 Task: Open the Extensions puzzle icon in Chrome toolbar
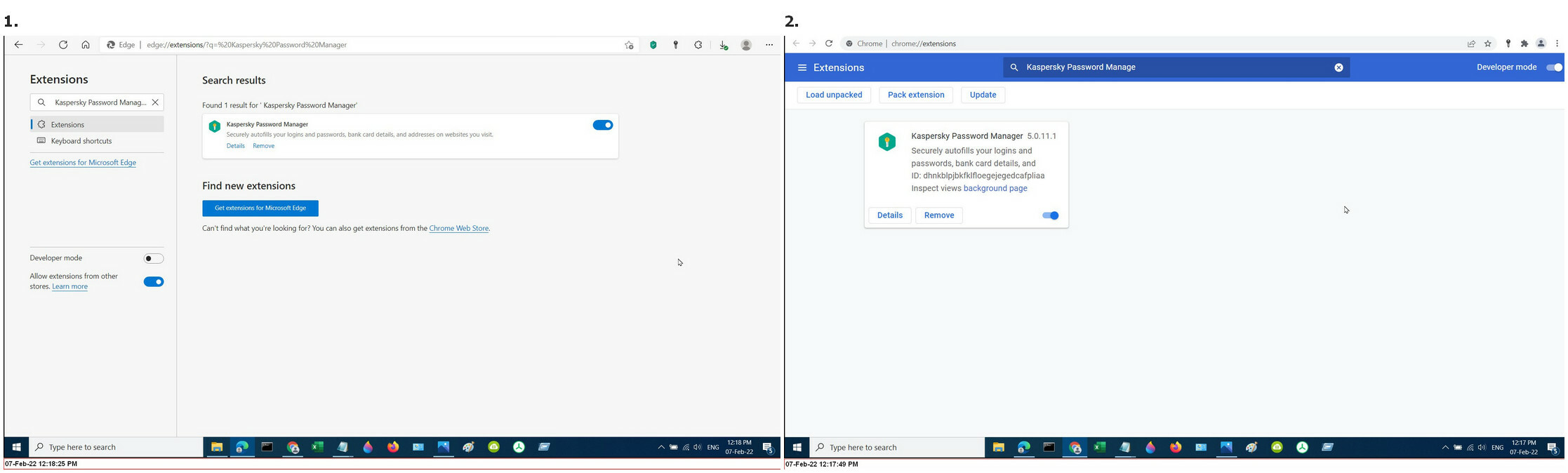pos(1524,44)
